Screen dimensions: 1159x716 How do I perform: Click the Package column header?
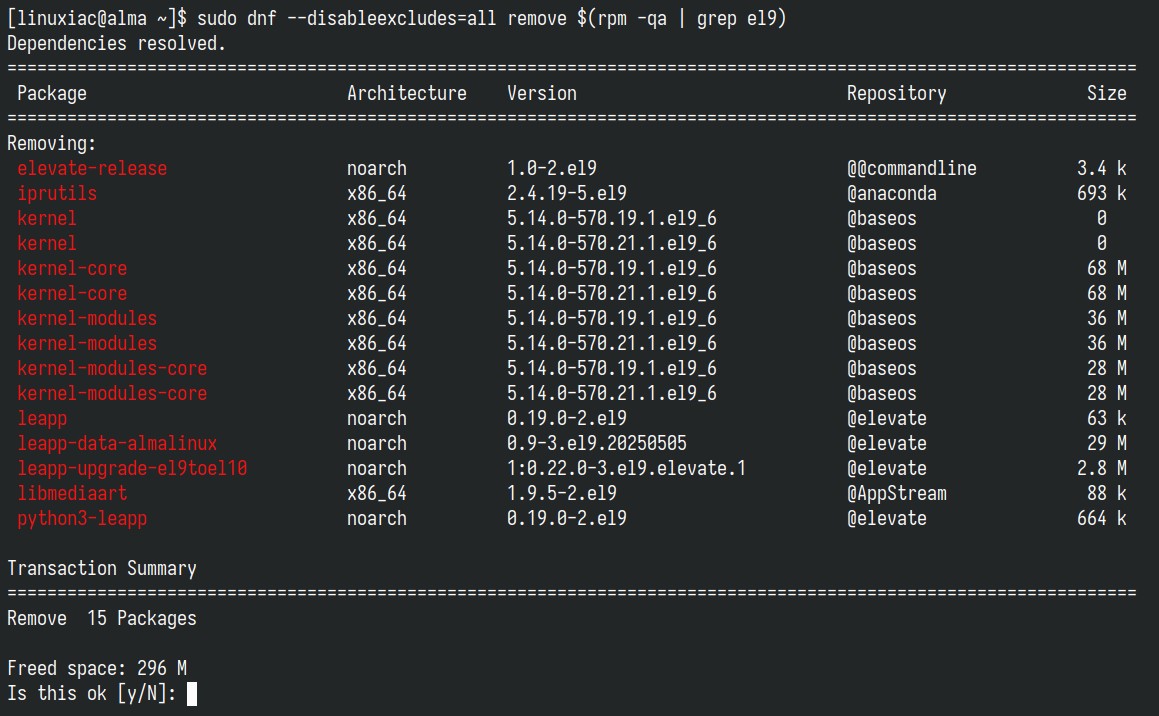pyautogui.click(x=52, y=93)
